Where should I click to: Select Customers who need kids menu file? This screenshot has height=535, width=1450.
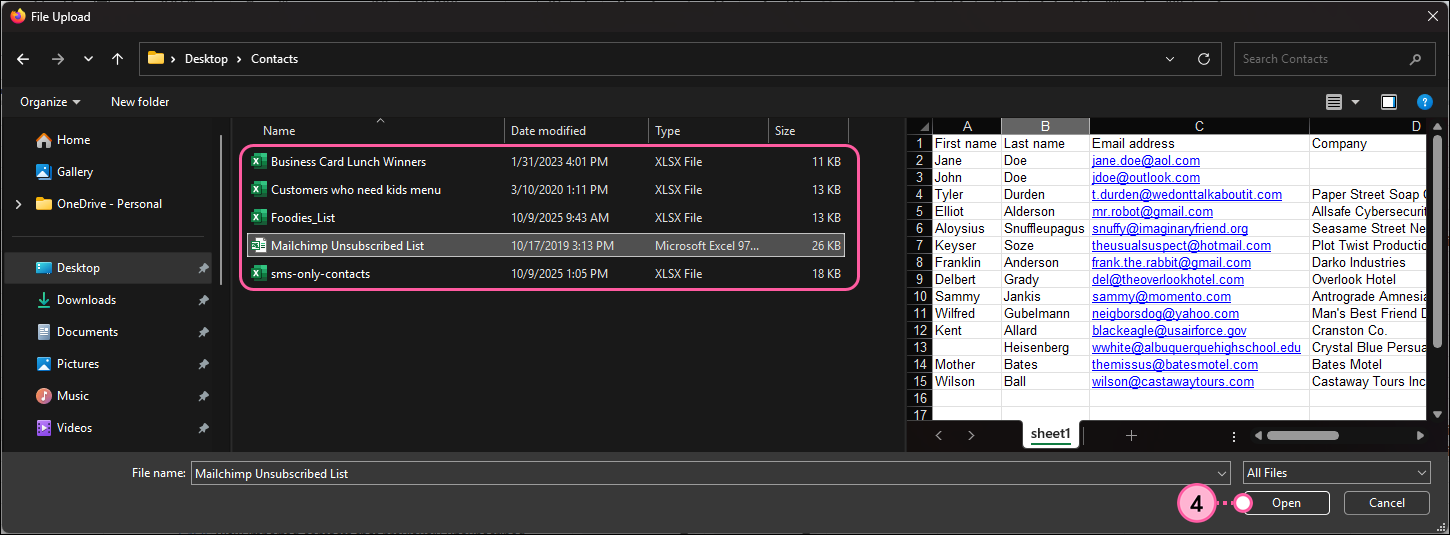(546, 190)
